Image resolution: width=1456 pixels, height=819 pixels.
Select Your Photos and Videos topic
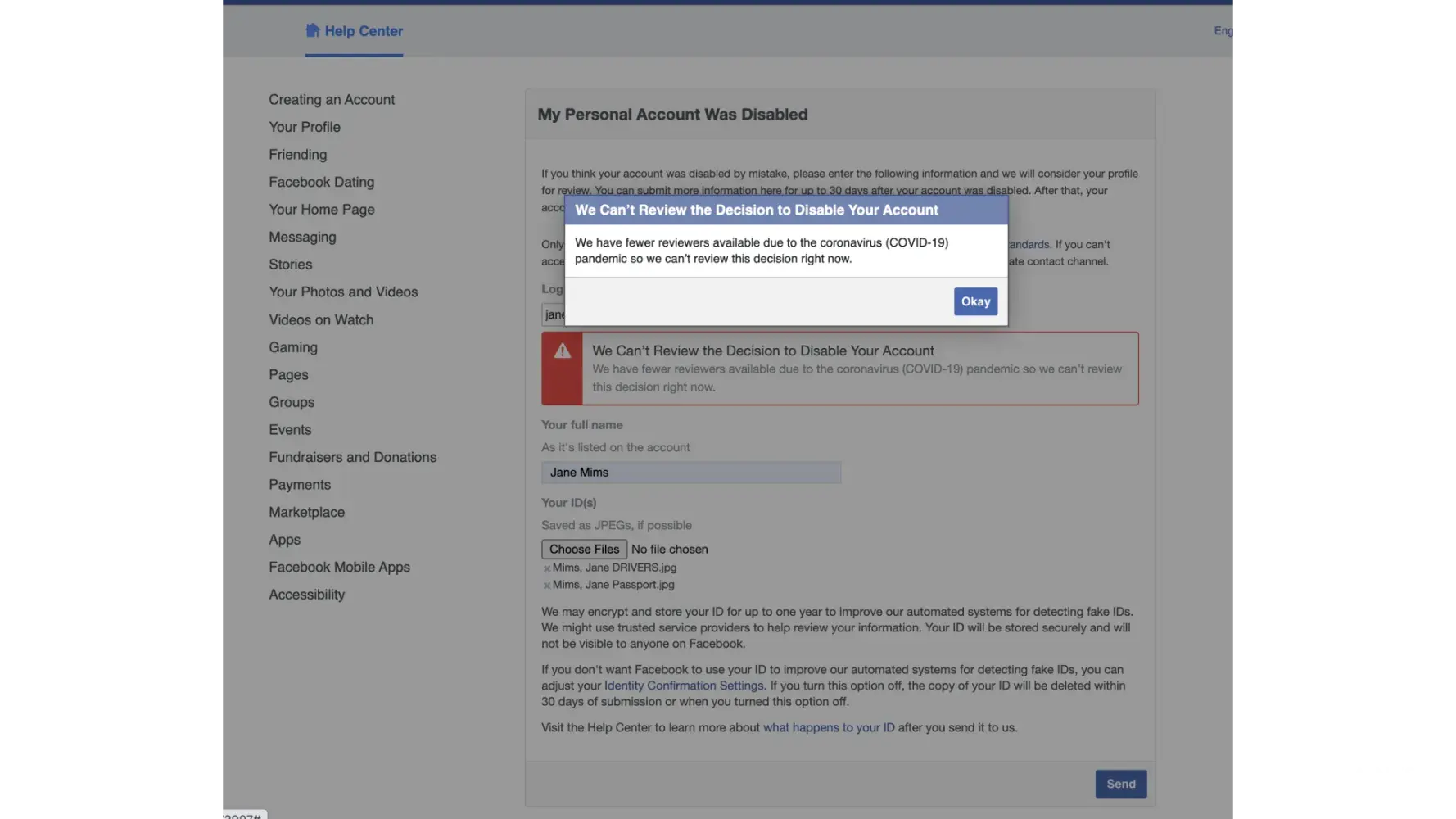click(343, 292)
